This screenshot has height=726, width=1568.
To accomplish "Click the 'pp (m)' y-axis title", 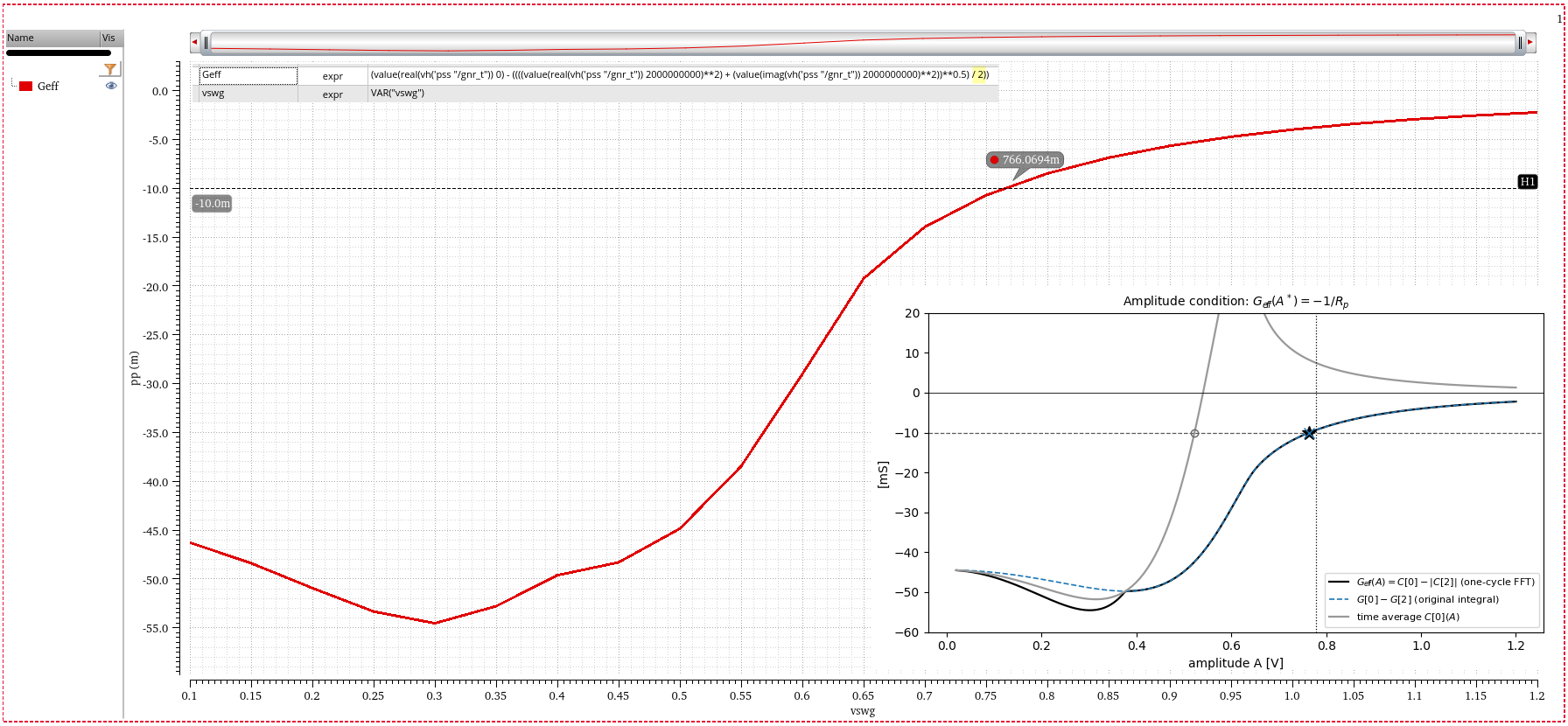I will coord(134,367).
